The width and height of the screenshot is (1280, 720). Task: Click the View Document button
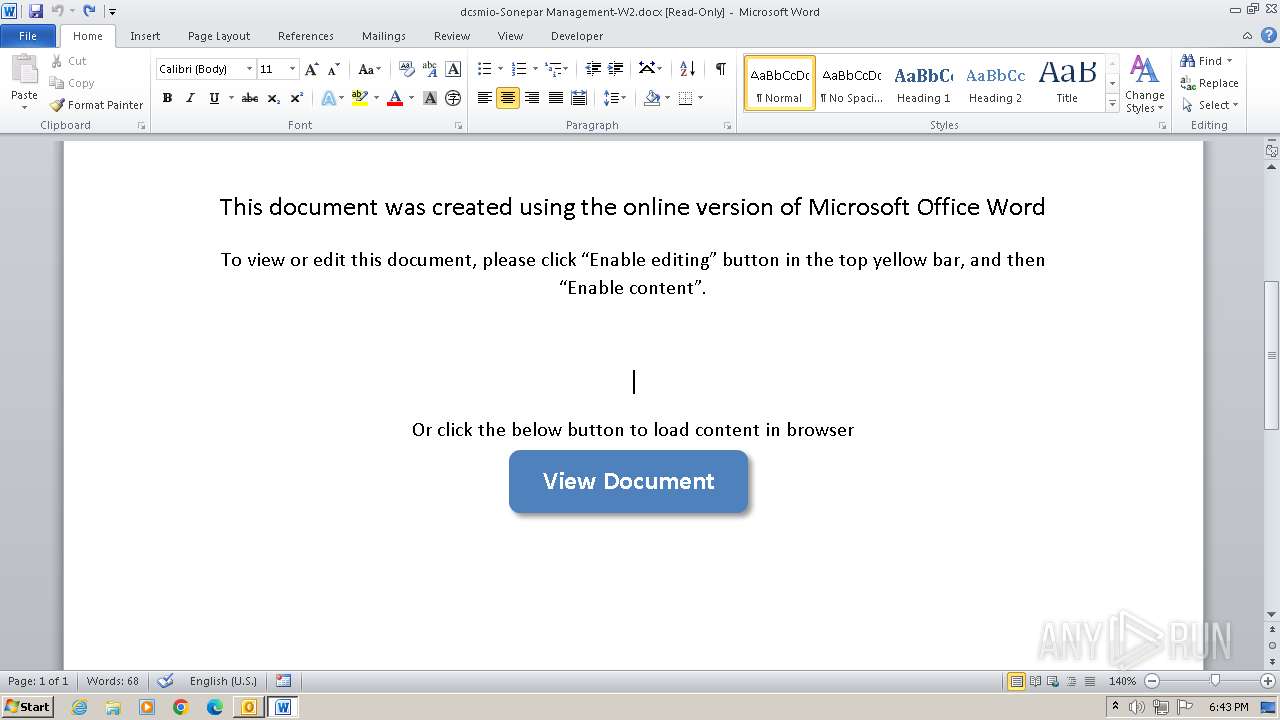628,481
